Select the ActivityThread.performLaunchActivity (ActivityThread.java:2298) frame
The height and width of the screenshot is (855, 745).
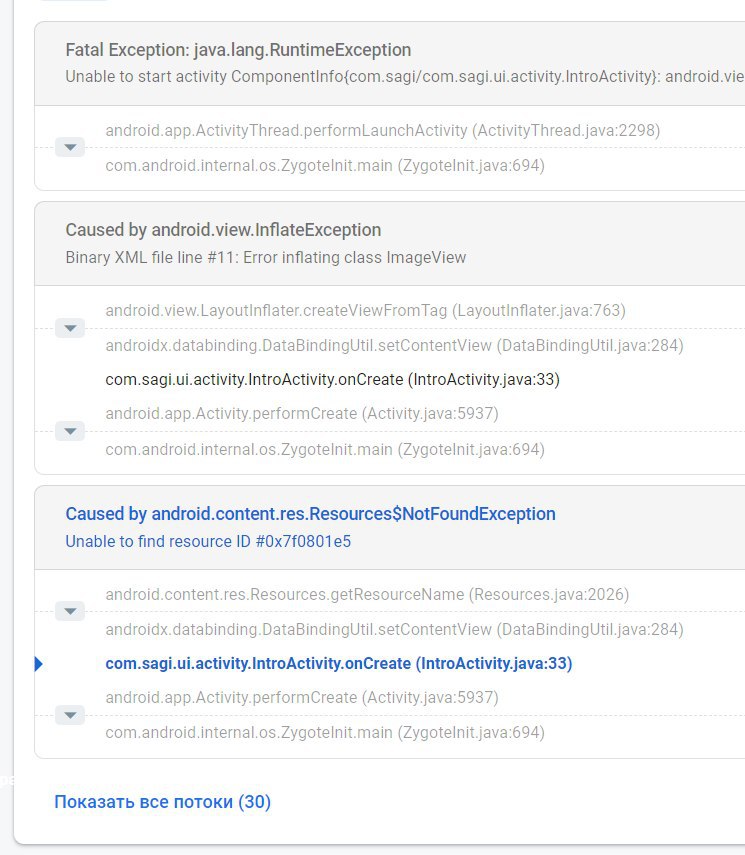tap(383, 131)
